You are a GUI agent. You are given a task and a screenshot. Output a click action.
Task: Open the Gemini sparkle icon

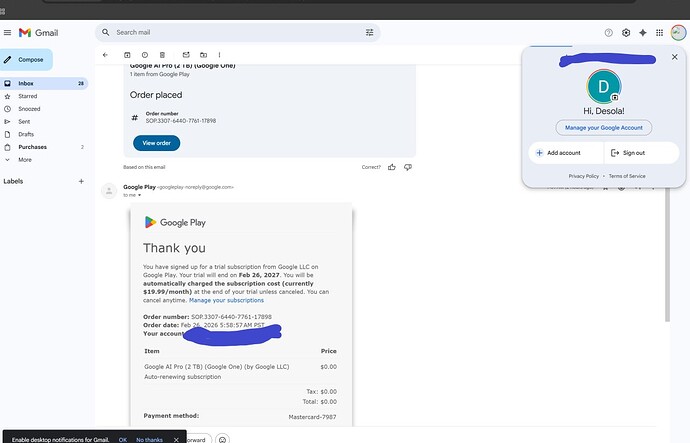click(x=642, y=33)
